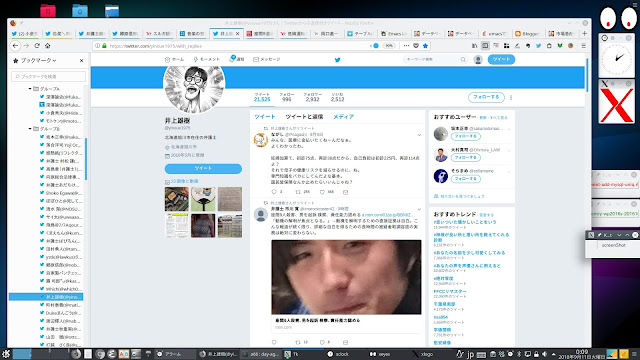Follow the third suggested user そらまめ
Viewport: 640px width, 360px height.
pos(465,179)
